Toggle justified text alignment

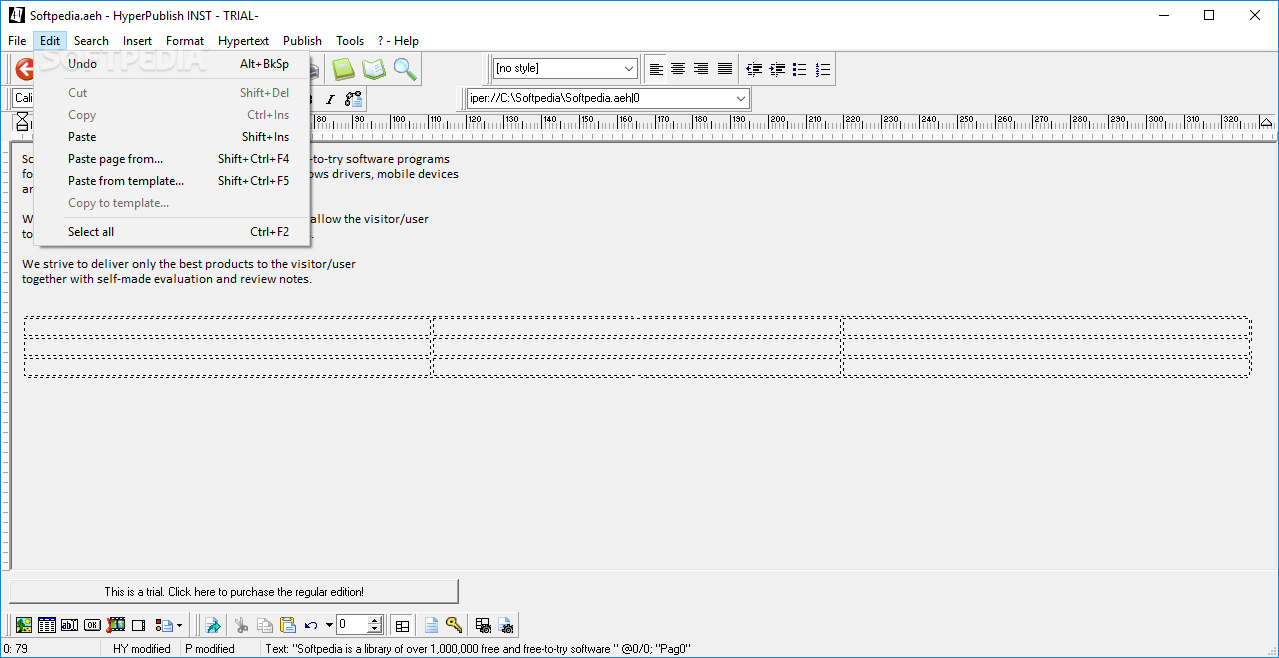[724, 69]
